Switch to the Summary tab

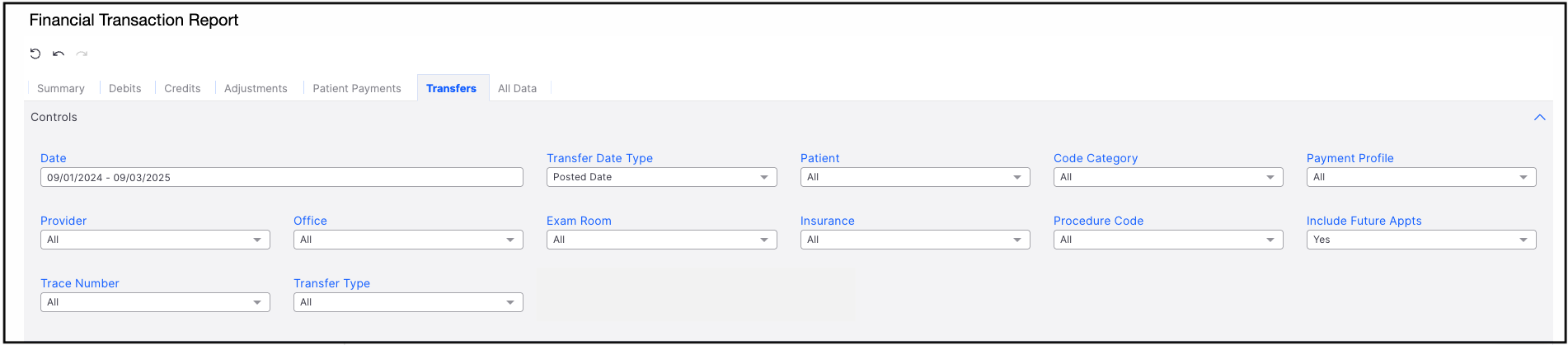[61, 88]
